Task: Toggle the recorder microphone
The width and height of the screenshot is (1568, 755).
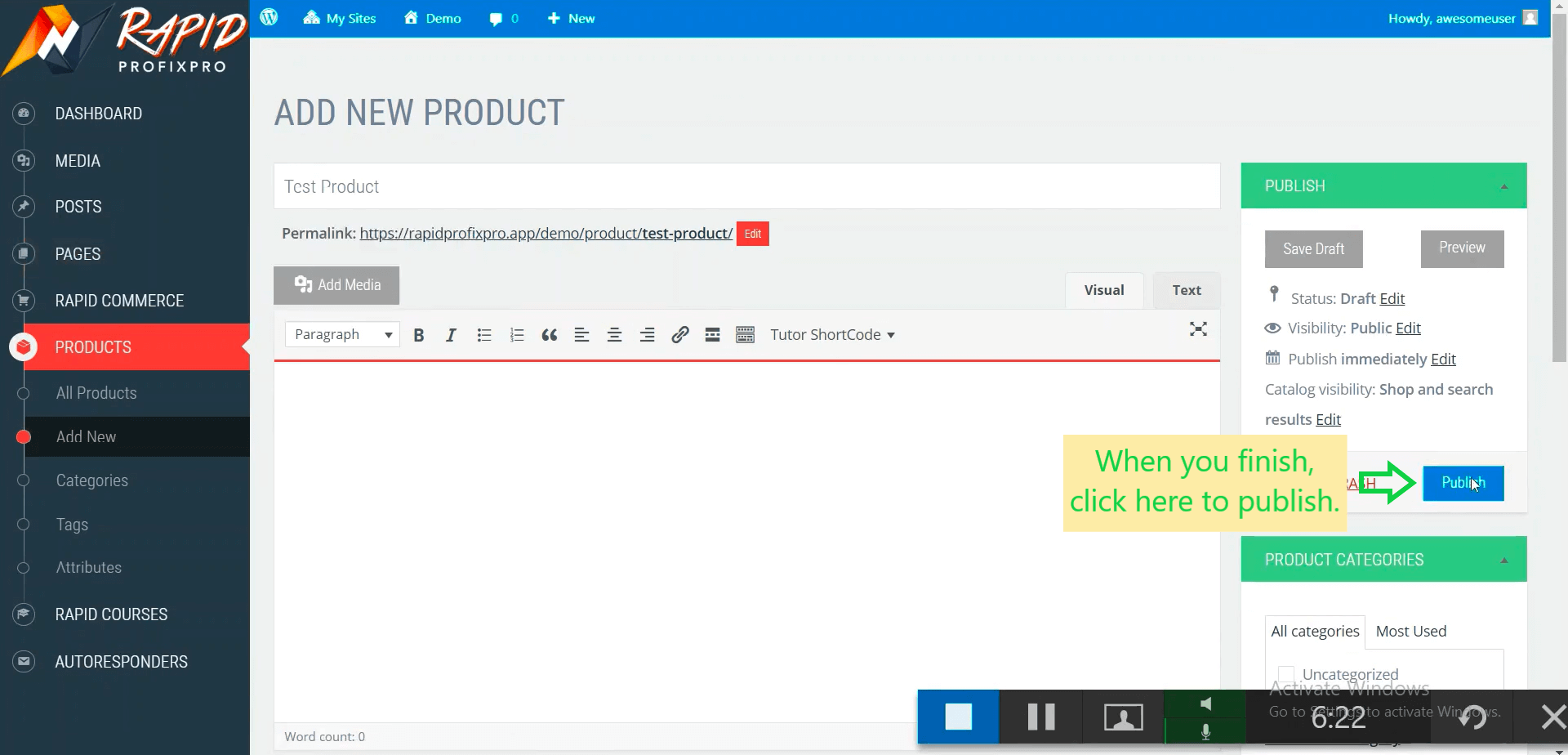Action: [x=1205, y=730]
